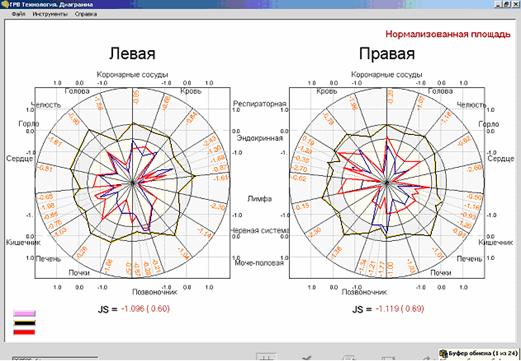
Task: Click the Эндокринная label between the charts
Action: pos(260,138)
